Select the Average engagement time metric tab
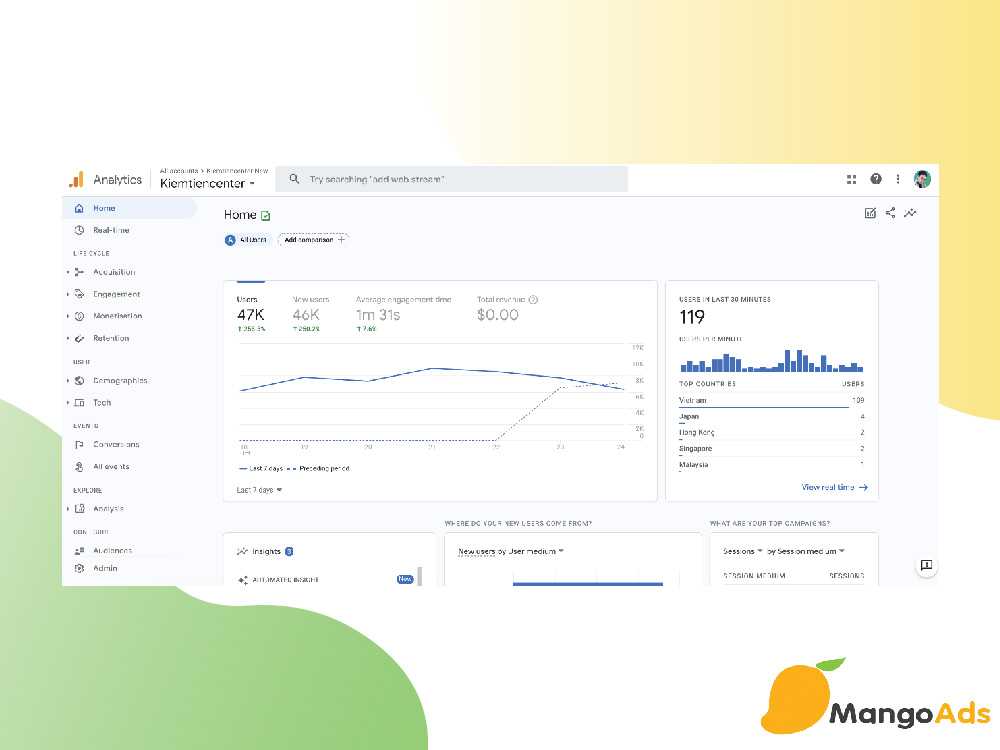The width and height of the screenshot is (1000, 750). (x=403, y=314)
